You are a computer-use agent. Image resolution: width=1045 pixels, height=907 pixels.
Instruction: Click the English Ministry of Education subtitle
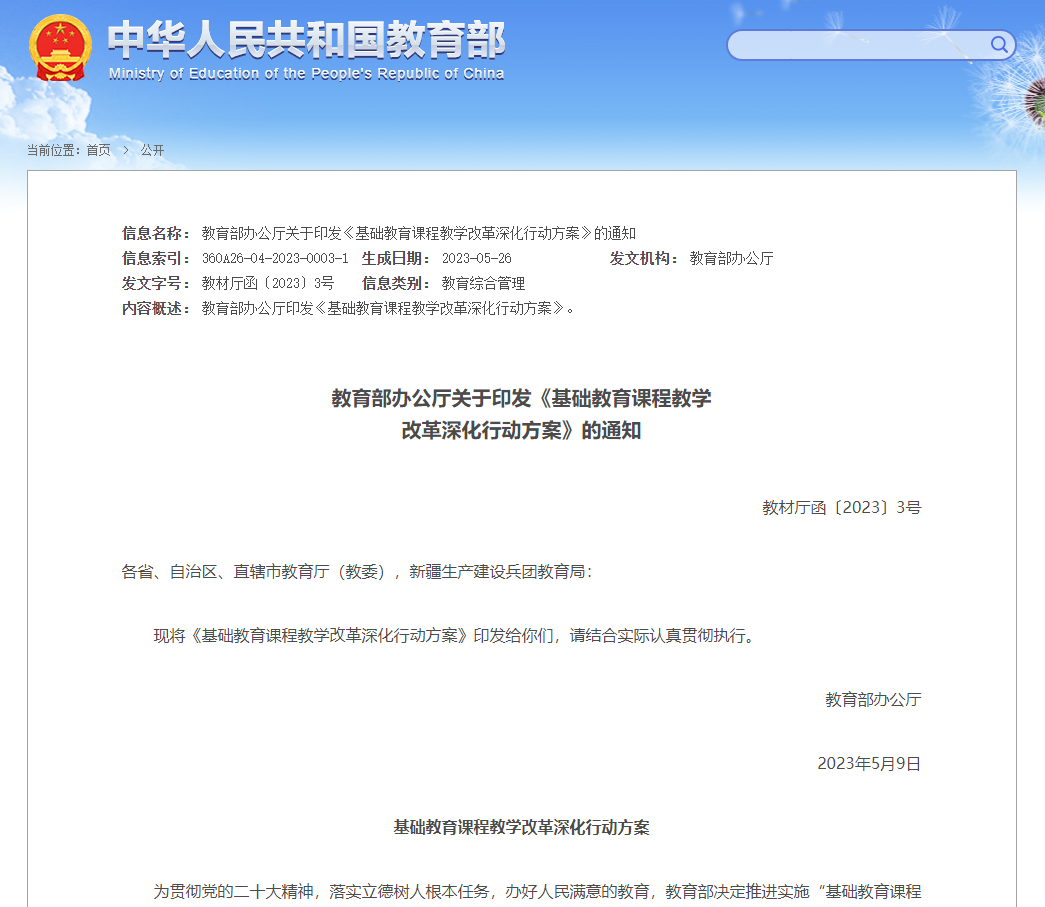[x=306, y=74]
